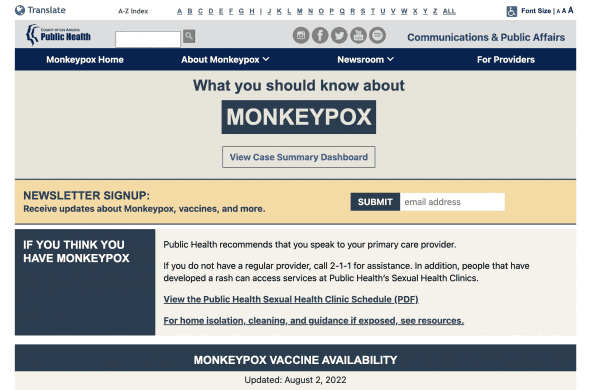Viewport: 600px width, 390px height.
Task: Open the Twitter social icon
Action: point(339,35)
